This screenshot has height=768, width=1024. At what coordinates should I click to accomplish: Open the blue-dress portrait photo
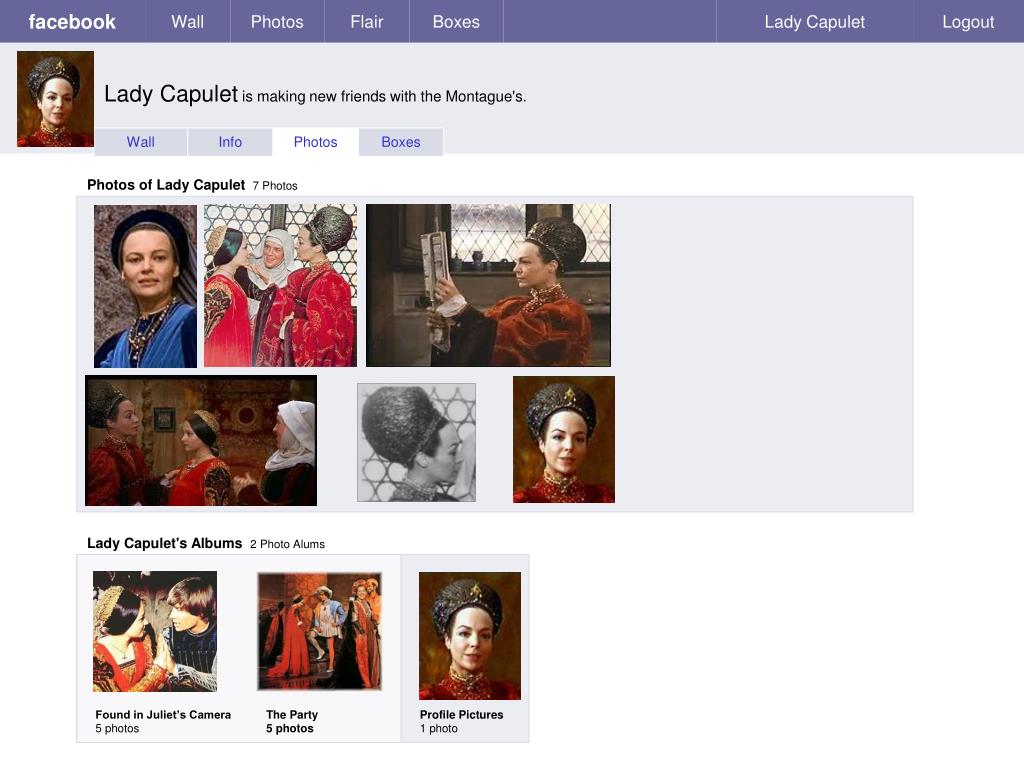click(x=145, y=286)
